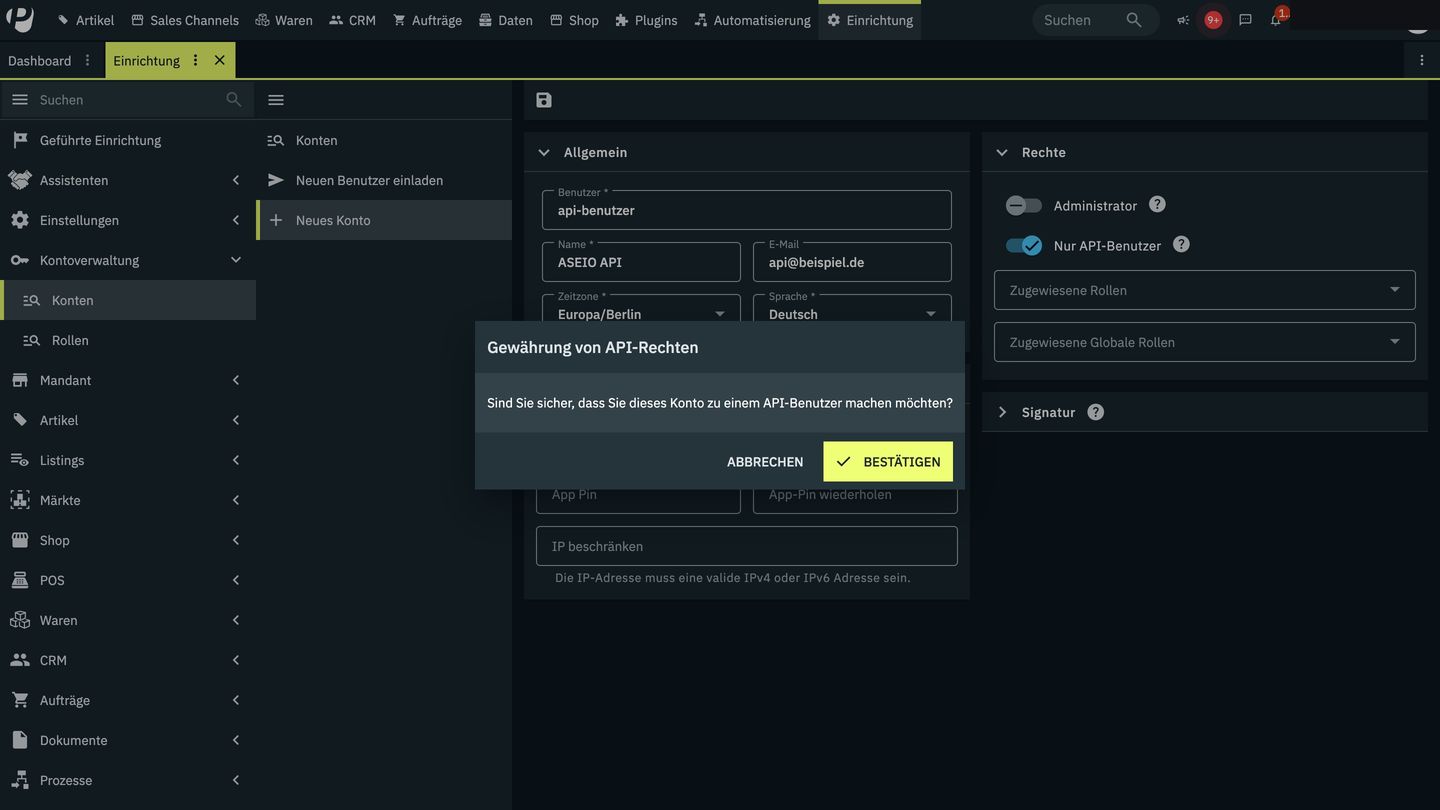
Task: Open help for Nur API-Benutzer option
Action: [1181, 244]
